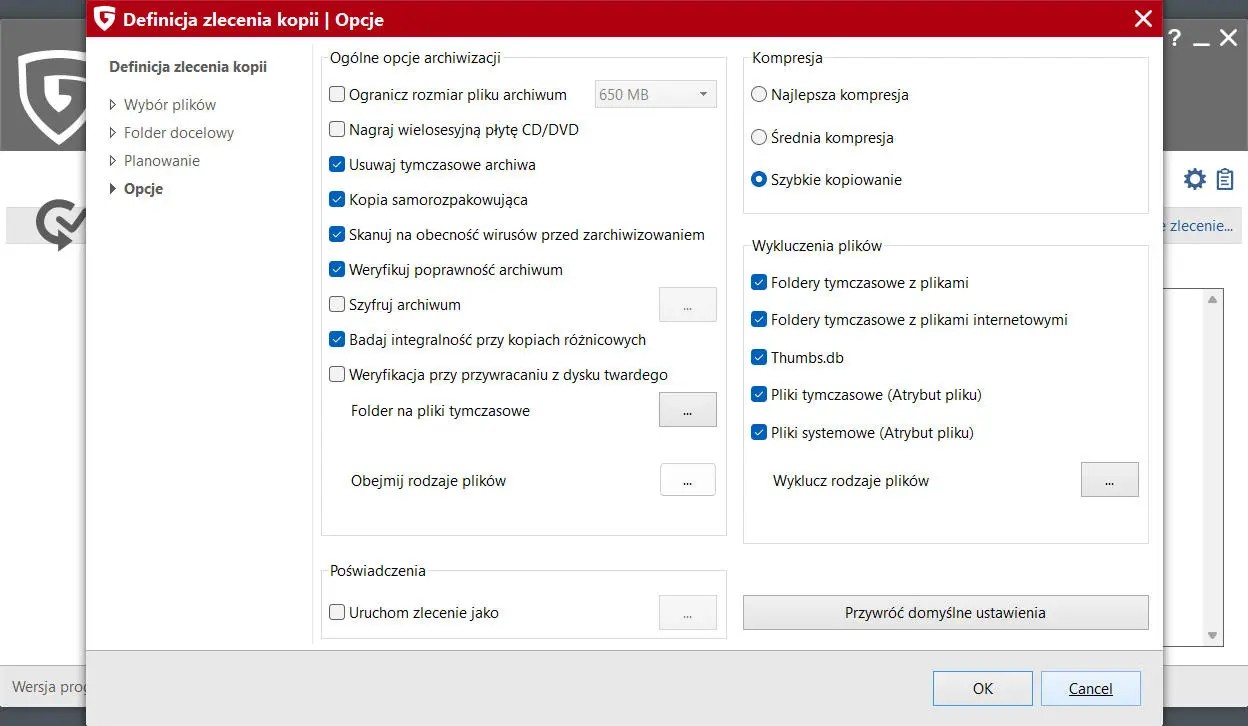Click the G logo in the dialog title bar
This screenshot has width=1248, height=726.
point(104,18)
